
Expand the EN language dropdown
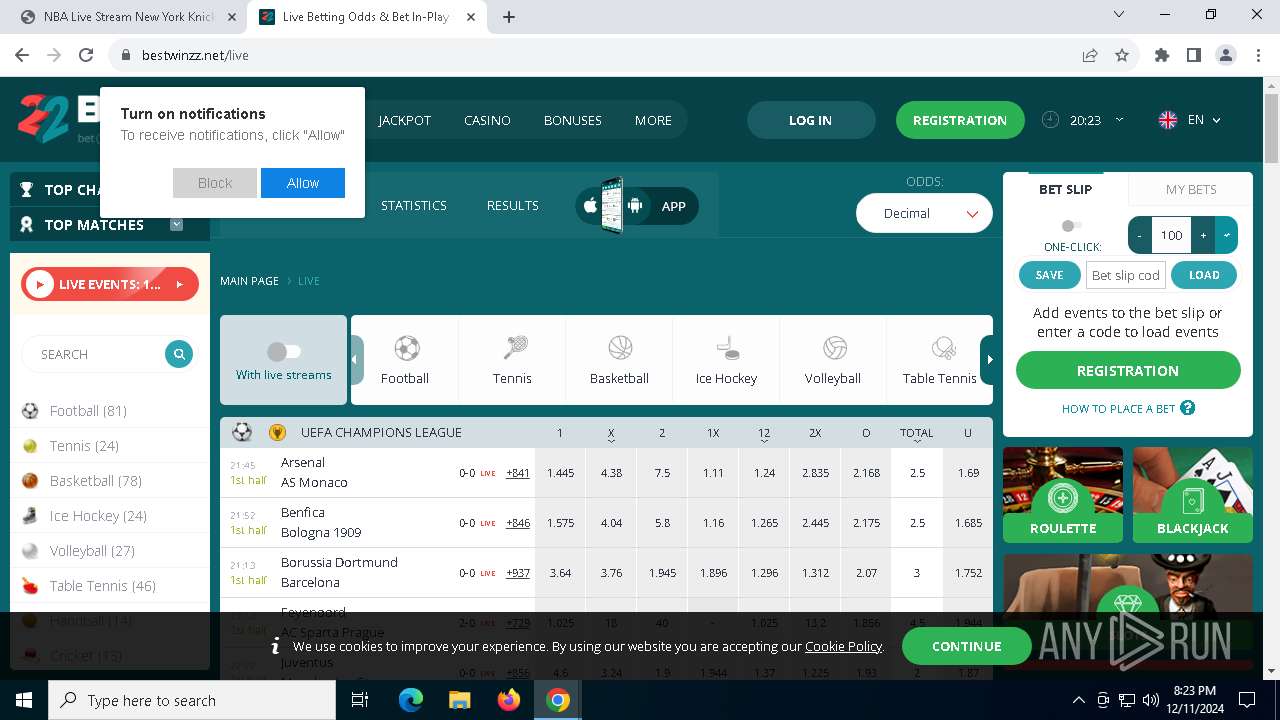pyautogui.click(x=1216, y=120)
